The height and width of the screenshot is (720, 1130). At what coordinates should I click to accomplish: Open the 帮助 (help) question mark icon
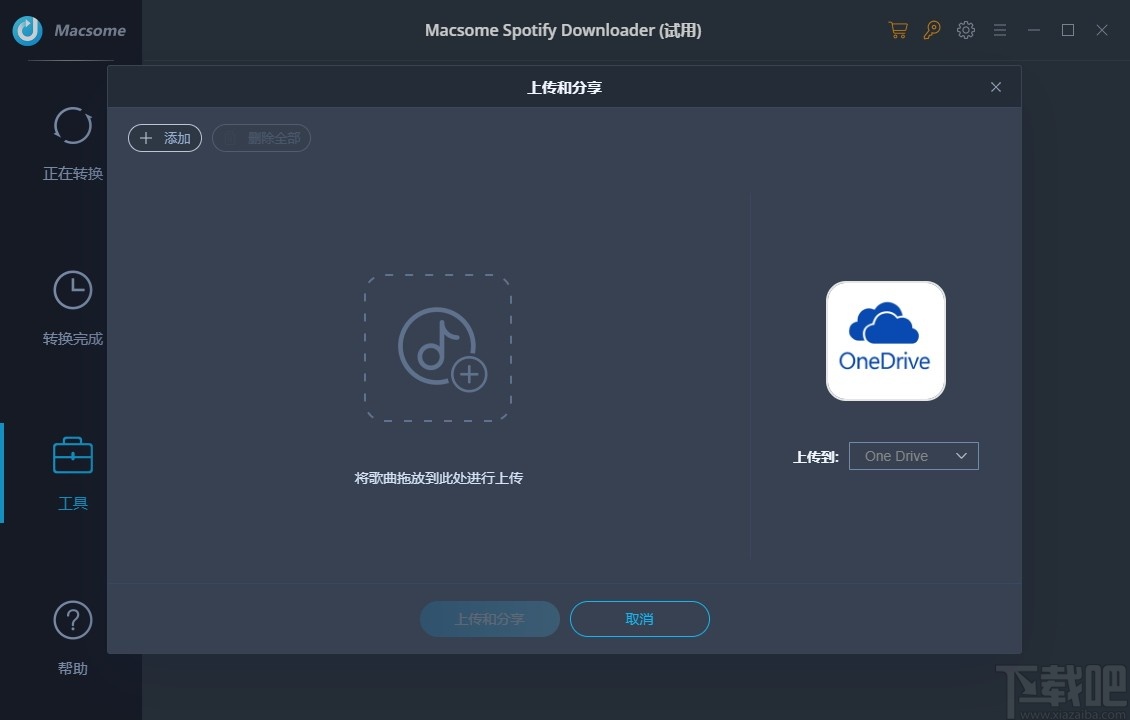[72, 620]
